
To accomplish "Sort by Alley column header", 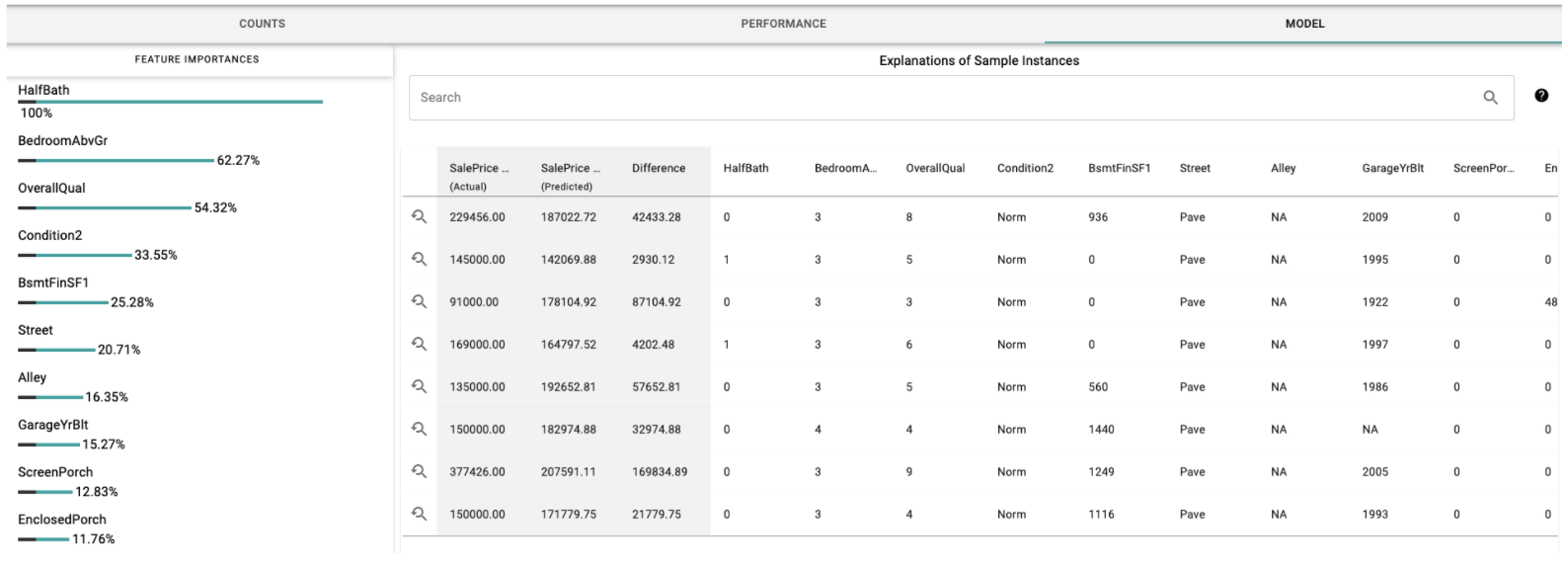I will (x=1283, y=168).
